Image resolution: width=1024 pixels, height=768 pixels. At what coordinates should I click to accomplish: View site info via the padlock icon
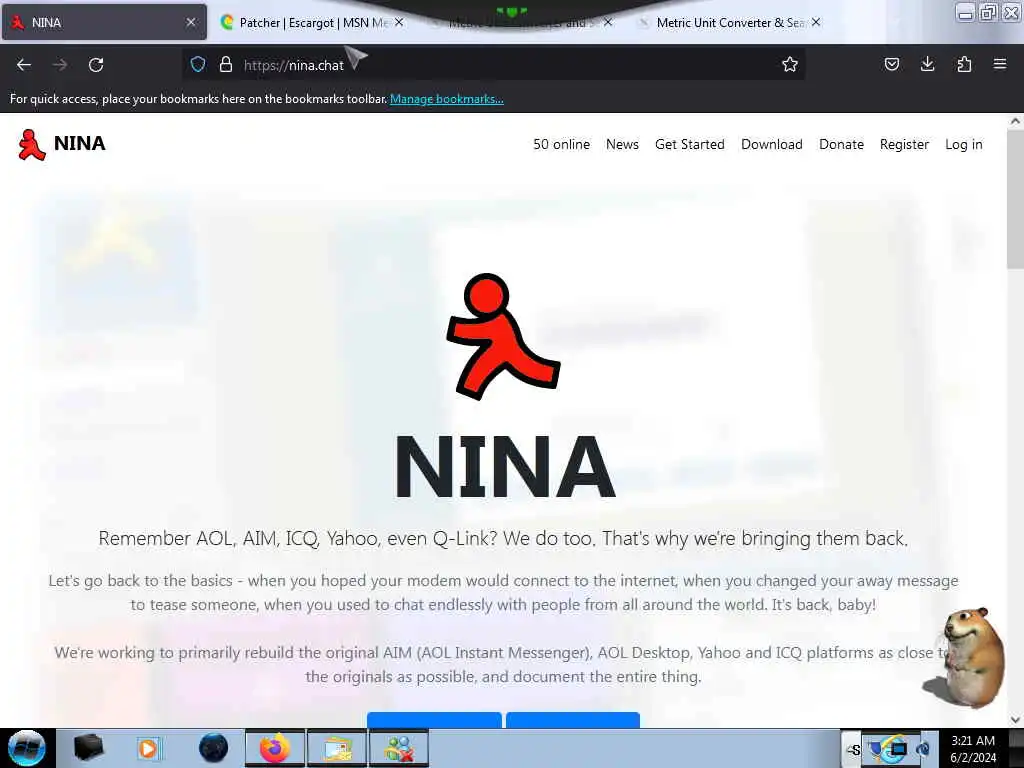click(226, 64)
